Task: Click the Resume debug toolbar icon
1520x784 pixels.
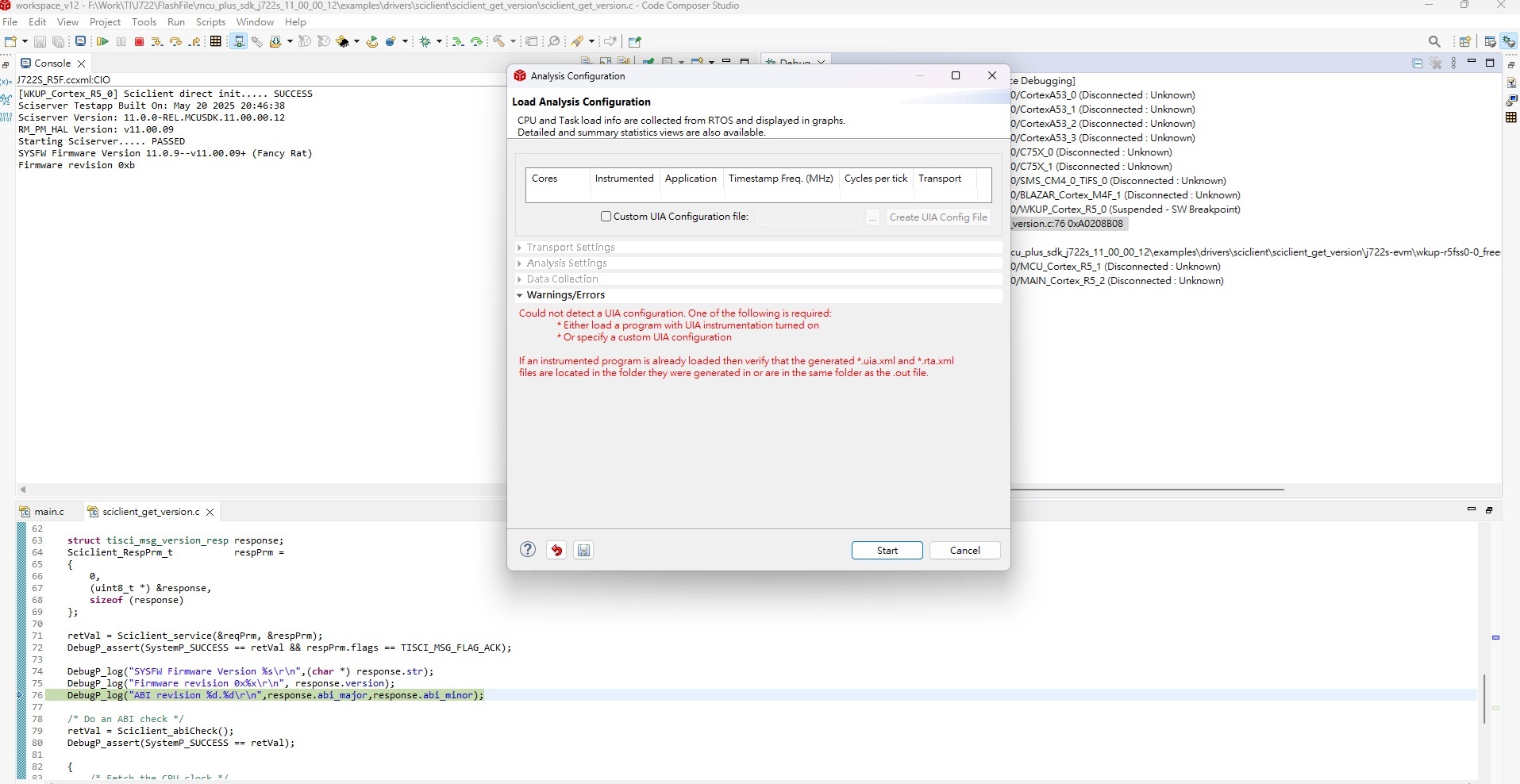Action: point(102,41)
